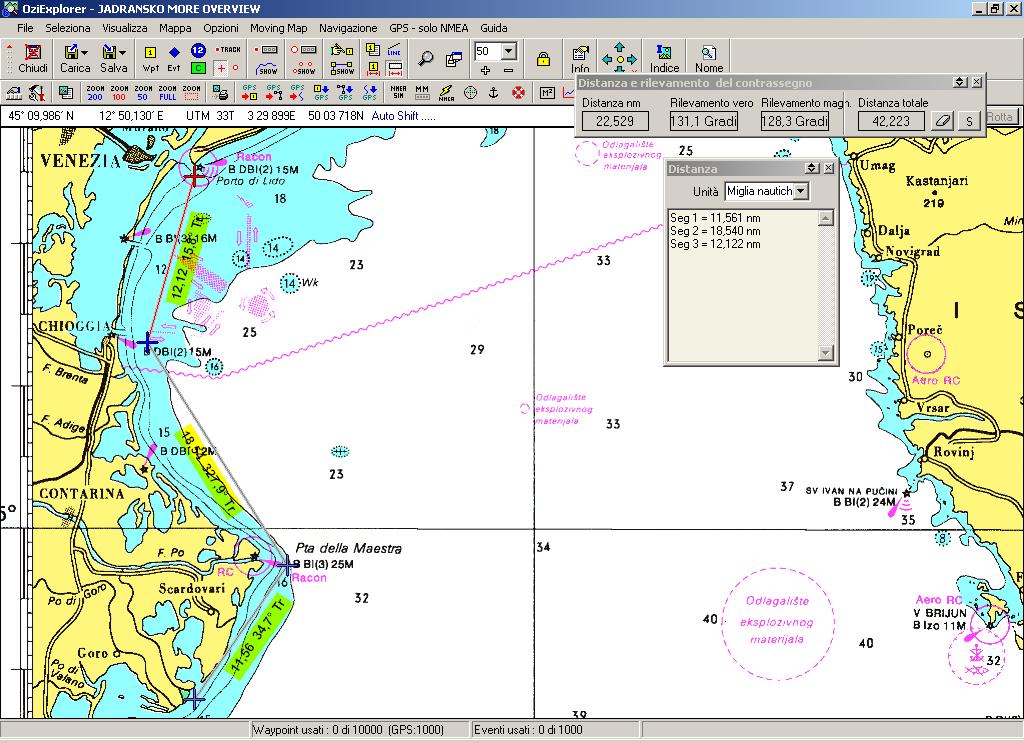The image size is (1024, 742).
Task: Open the Seleziona menu
Action: coord(68,28)
